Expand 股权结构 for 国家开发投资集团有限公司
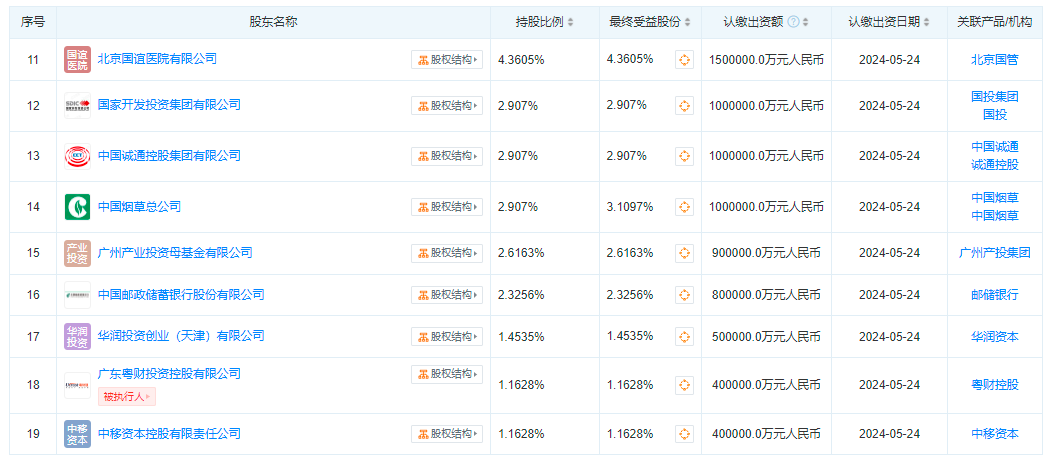Viewport: 1050px width, 461px height. (x=447, y=105)
